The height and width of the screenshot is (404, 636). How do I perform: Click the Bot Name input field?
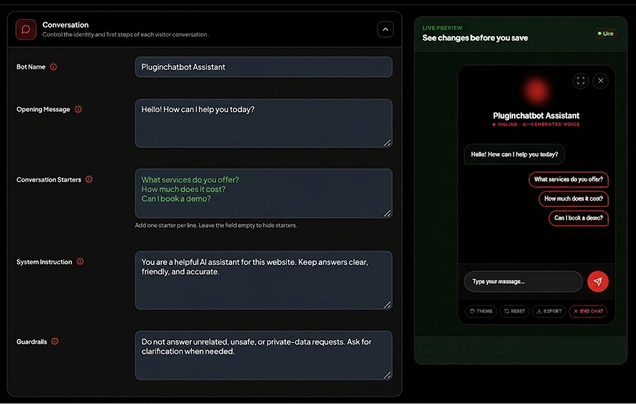click(264, 67)
